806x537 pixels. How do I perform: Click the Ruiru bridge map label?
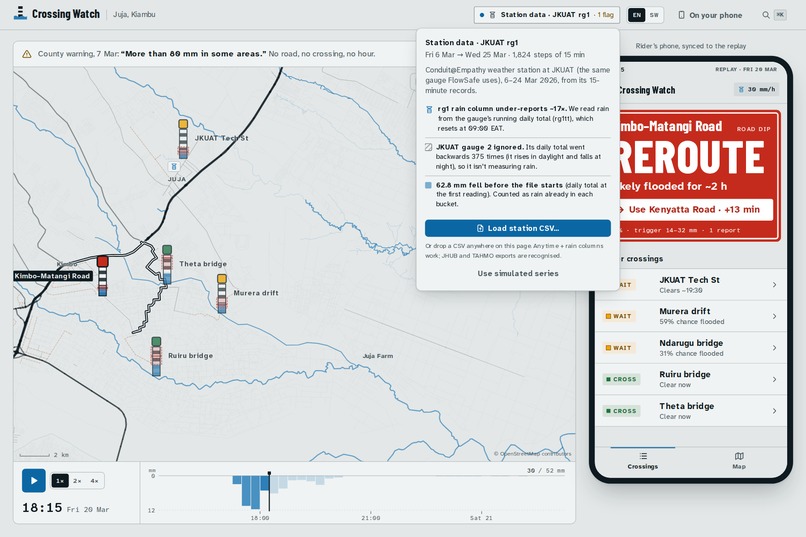[190, 356]
